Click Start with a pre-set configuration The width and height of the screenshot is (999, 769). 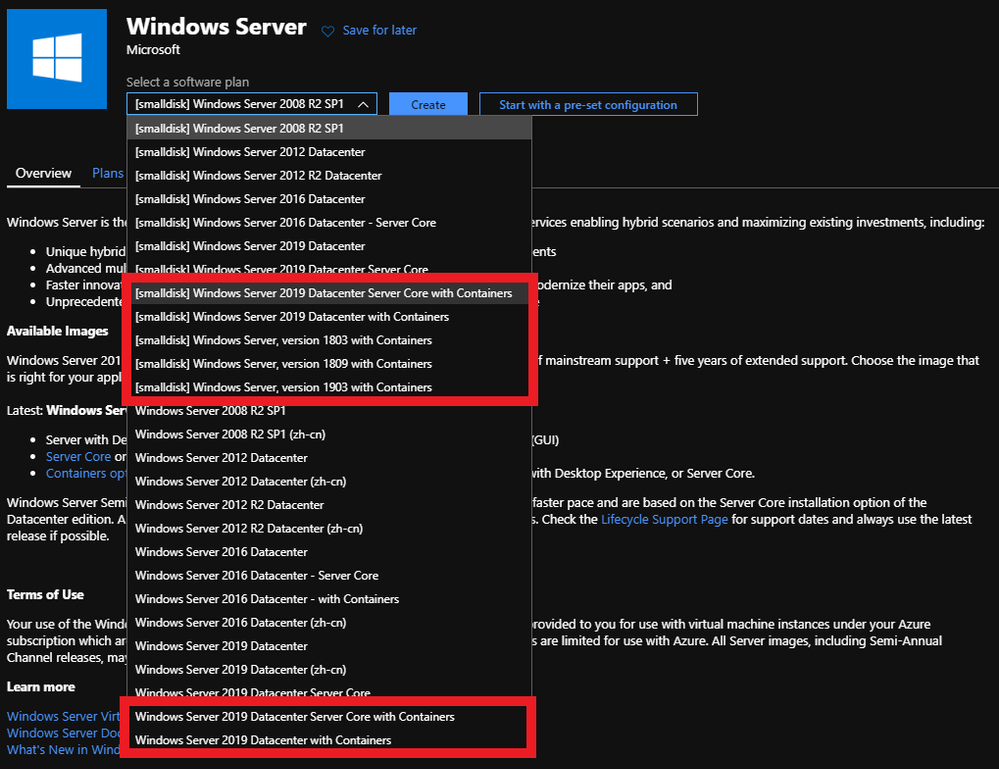[588, 104]
